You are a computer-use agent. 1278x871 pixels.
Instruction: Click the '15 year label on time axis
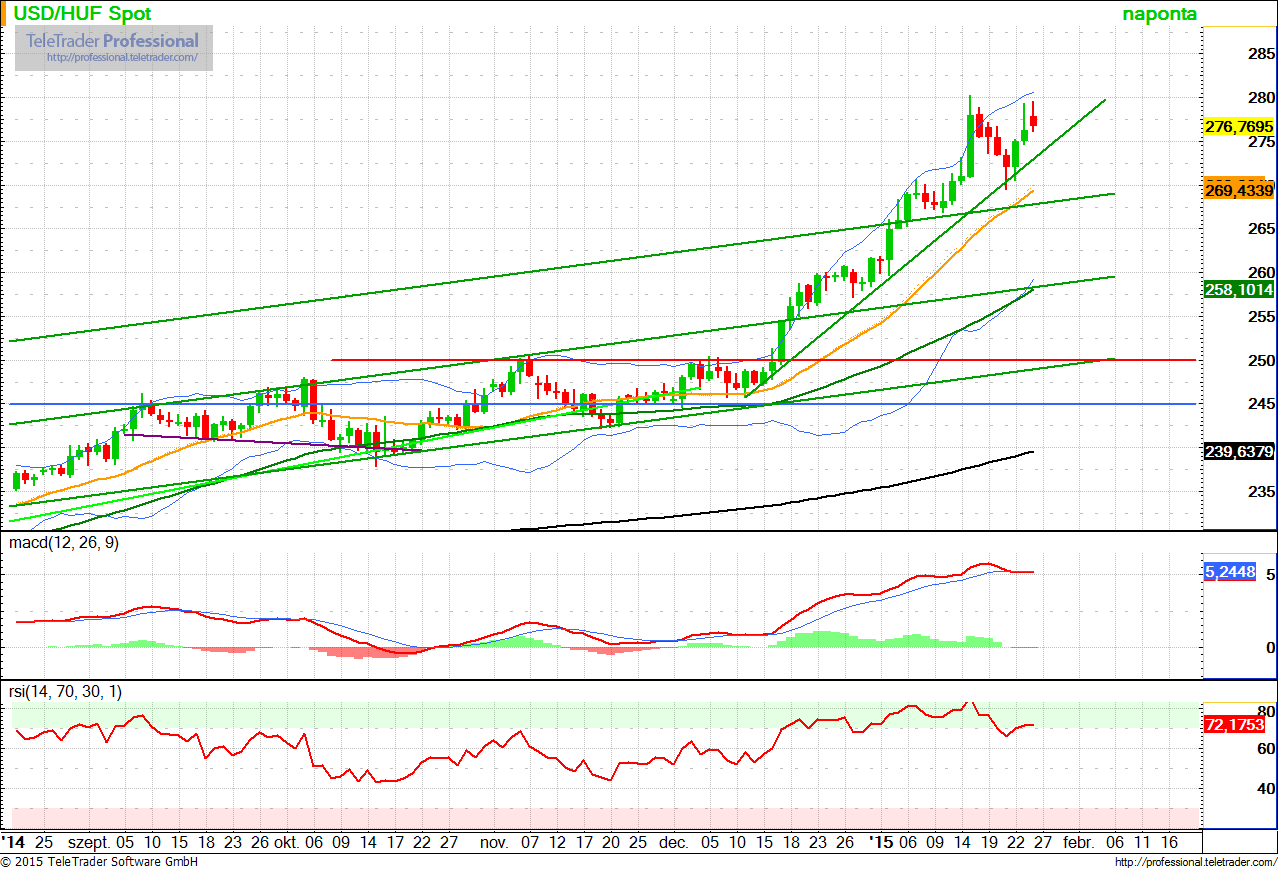(881, 842)
